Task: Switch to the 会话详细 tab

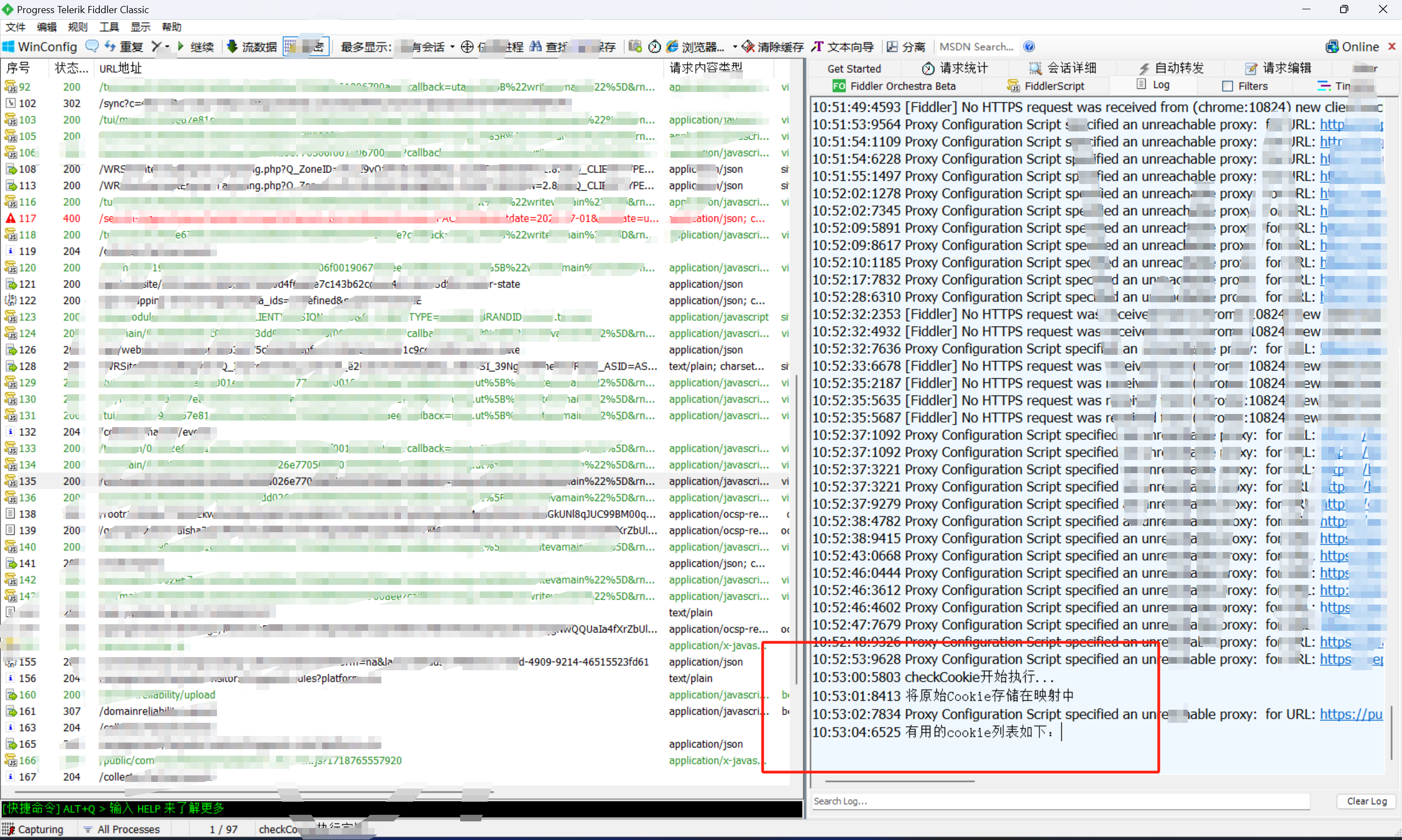Action: pyautogui.click(x=1063, y=68)
